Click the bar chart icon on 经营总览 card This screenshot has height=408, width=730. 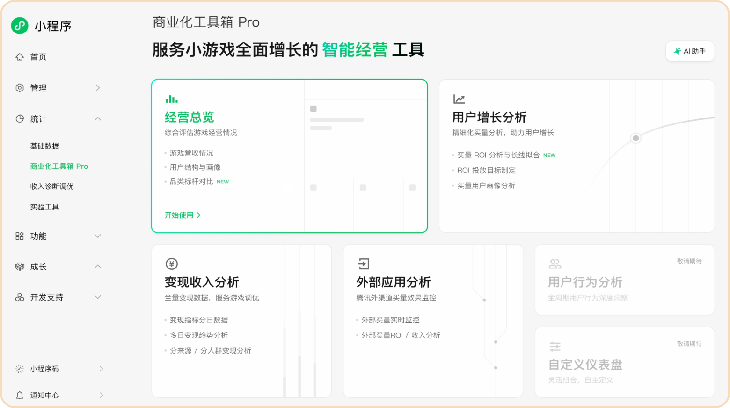[x=171, y=99]
